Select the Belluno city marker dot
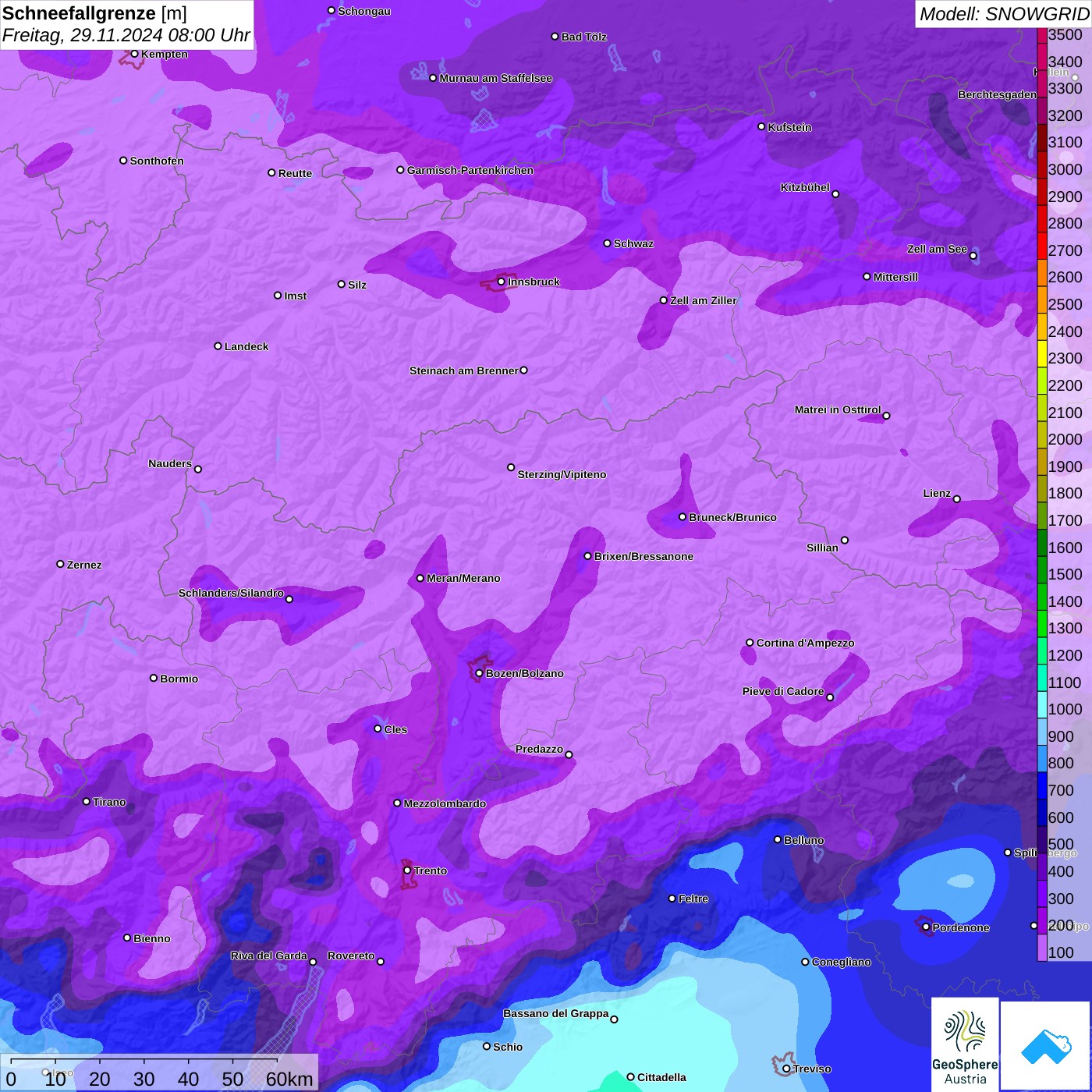This screenshot has width=1092, height=1092. [x=778, y=839]
